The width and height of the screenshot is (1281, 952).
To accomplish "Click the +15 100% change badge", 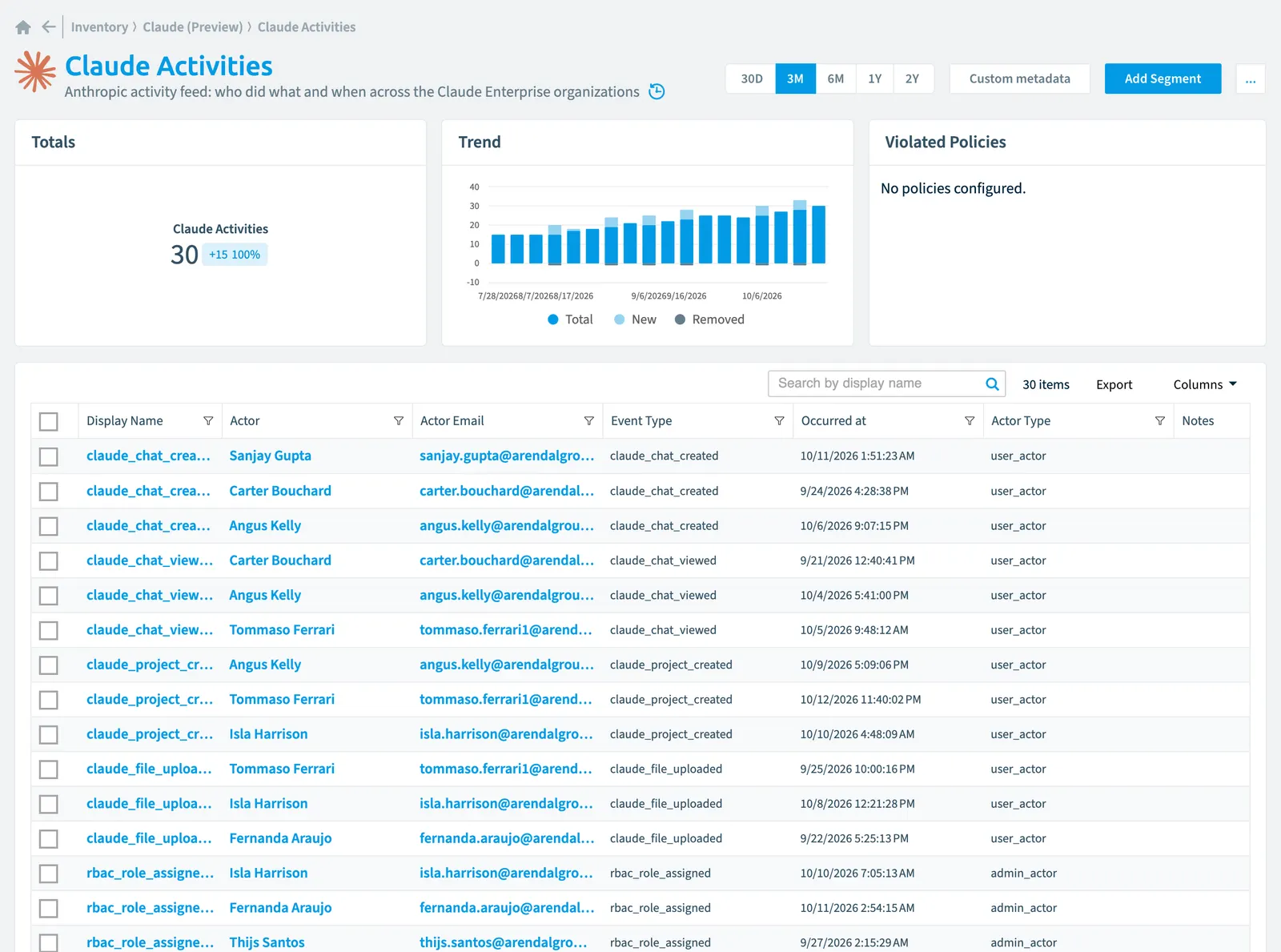I will (x=235, y=255).
